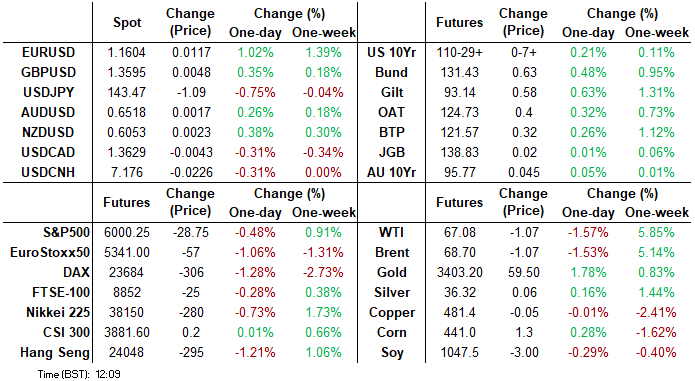Select the Spot column header
The width and height of the screenshot is (695, 381).
127,23
